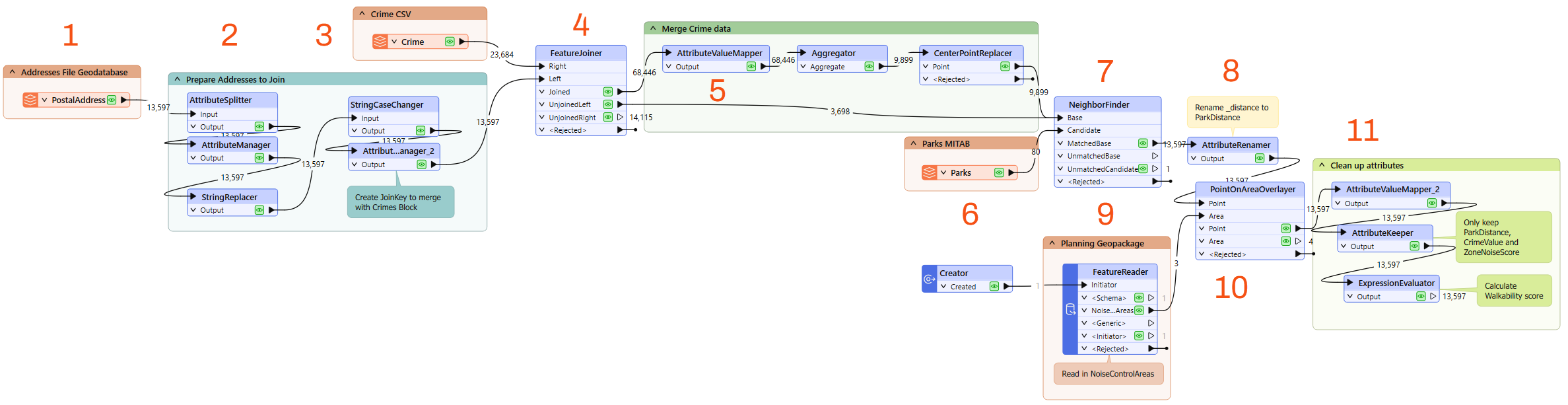This screenshot has width=1568, height=405.
Task: Toggle the NeighborFinder MatchedBase eye icon
Action: [x=1143, y=143]
